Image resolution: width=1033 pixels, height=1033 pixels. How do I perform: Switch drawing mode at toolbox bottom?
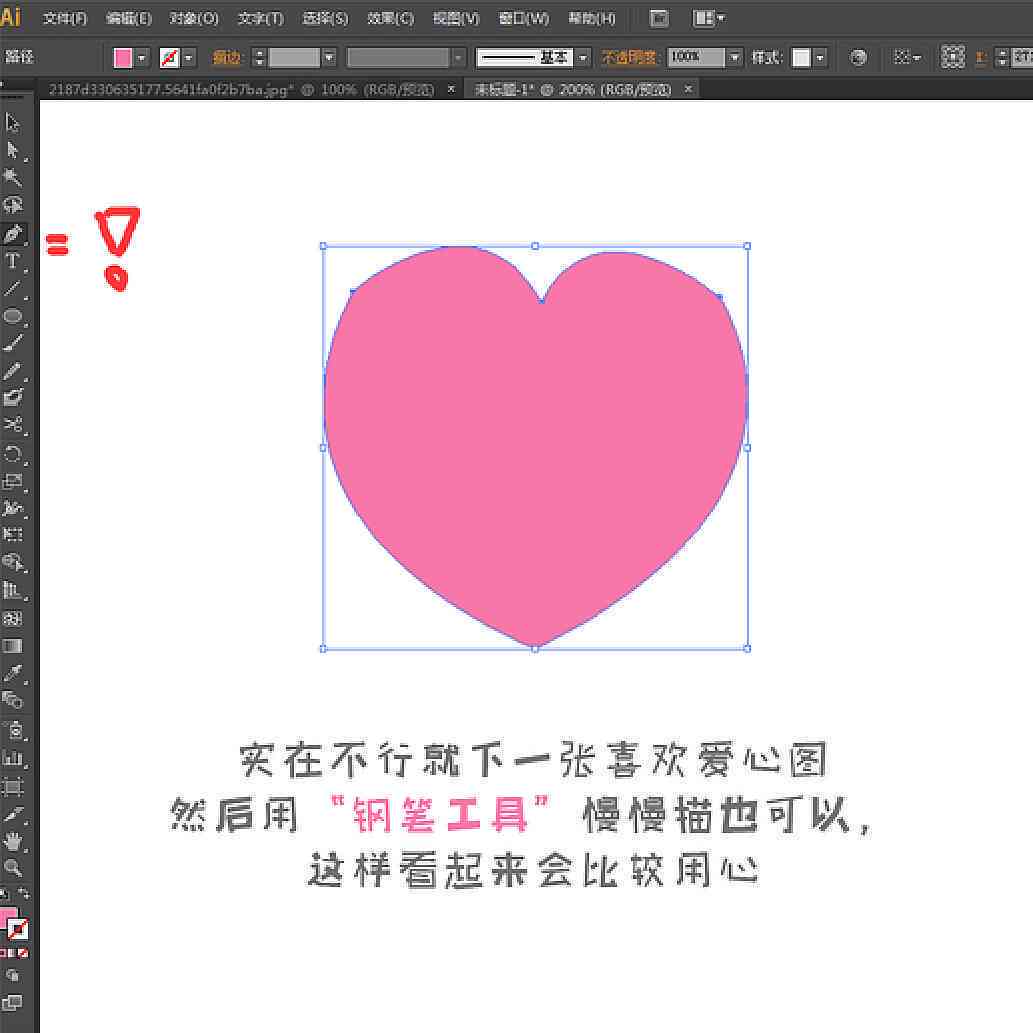[12, 976]
